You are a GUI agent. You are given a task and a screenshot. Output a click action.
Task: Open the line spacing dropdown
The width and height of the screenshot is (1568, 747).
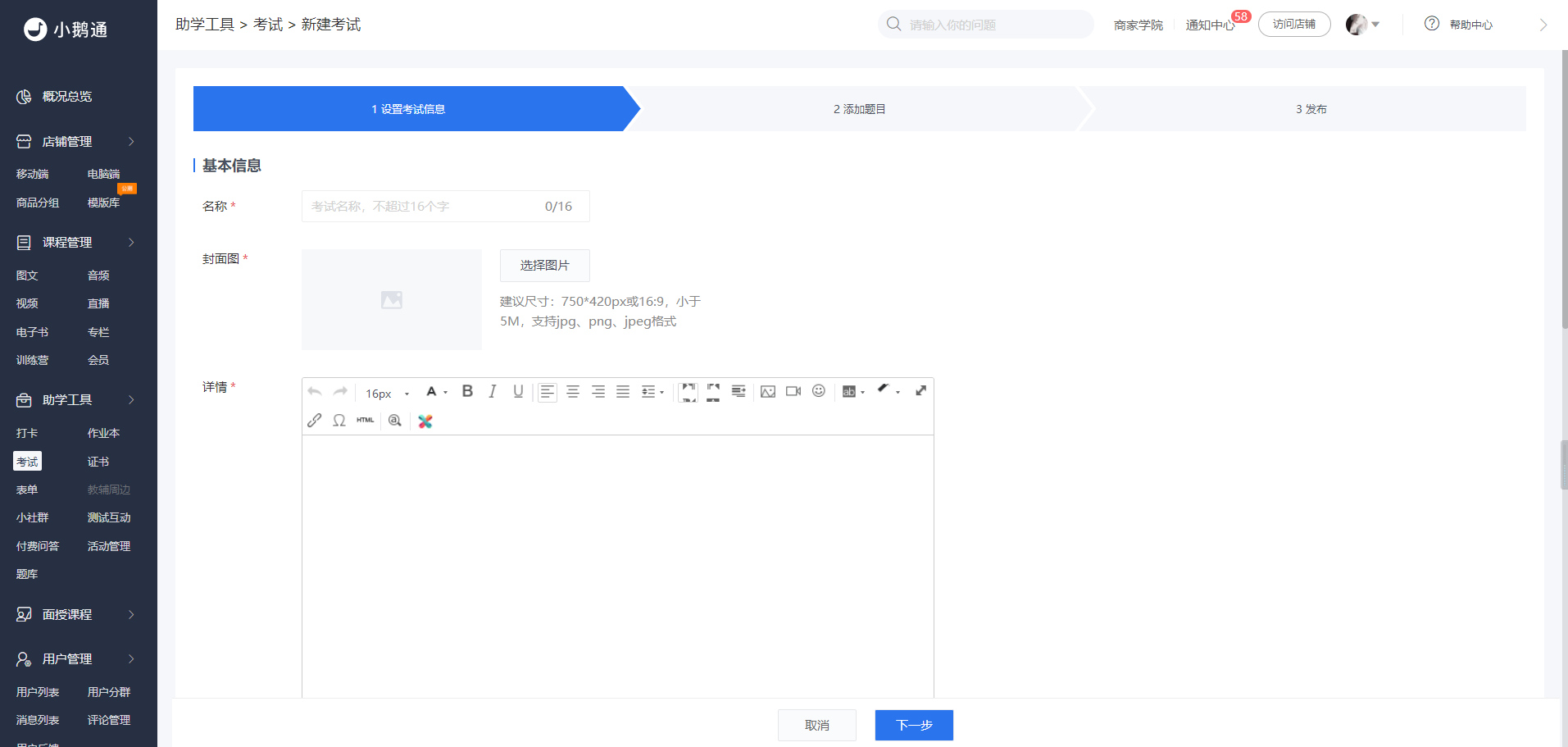(x=653, y=392)
